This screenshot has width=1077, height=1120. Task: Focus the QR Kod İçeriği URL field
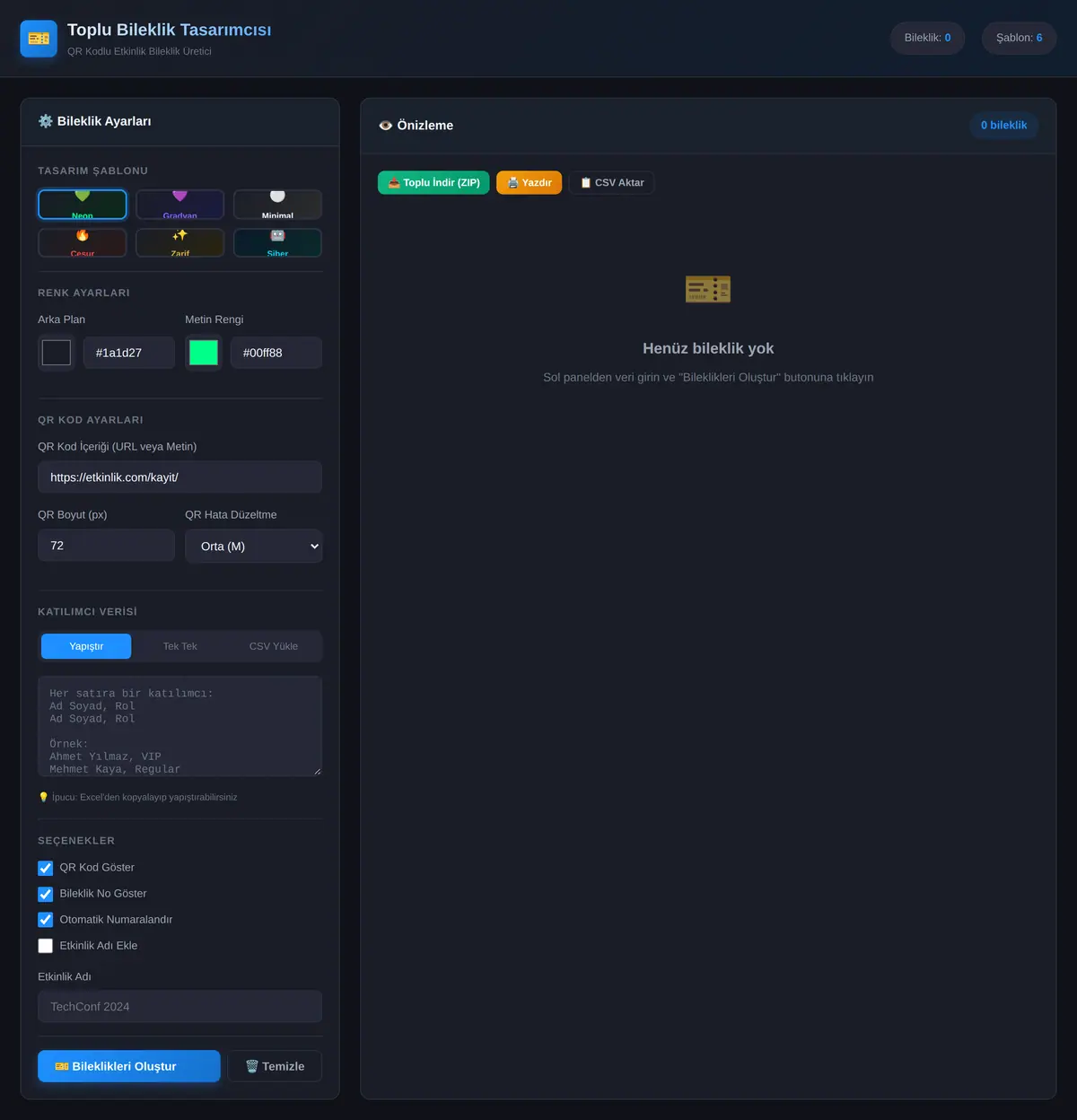pos(179,477)
